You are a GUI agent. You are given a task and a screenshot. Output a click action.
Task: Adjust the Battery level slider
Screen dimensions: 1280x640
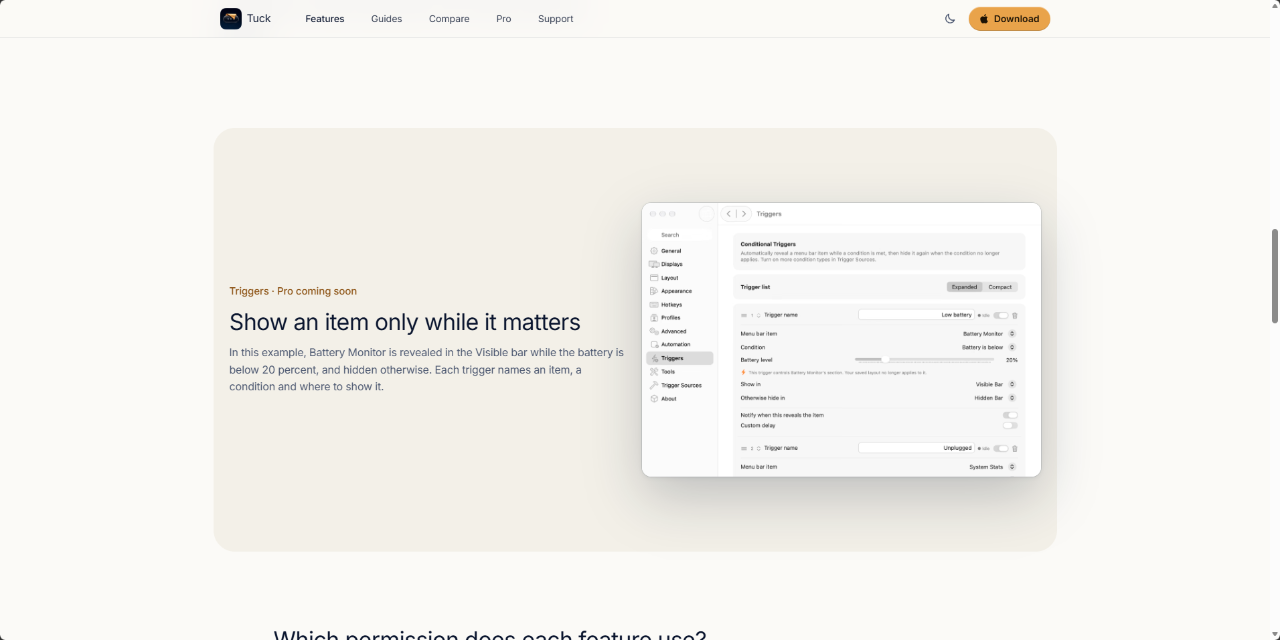click(885, 359)
